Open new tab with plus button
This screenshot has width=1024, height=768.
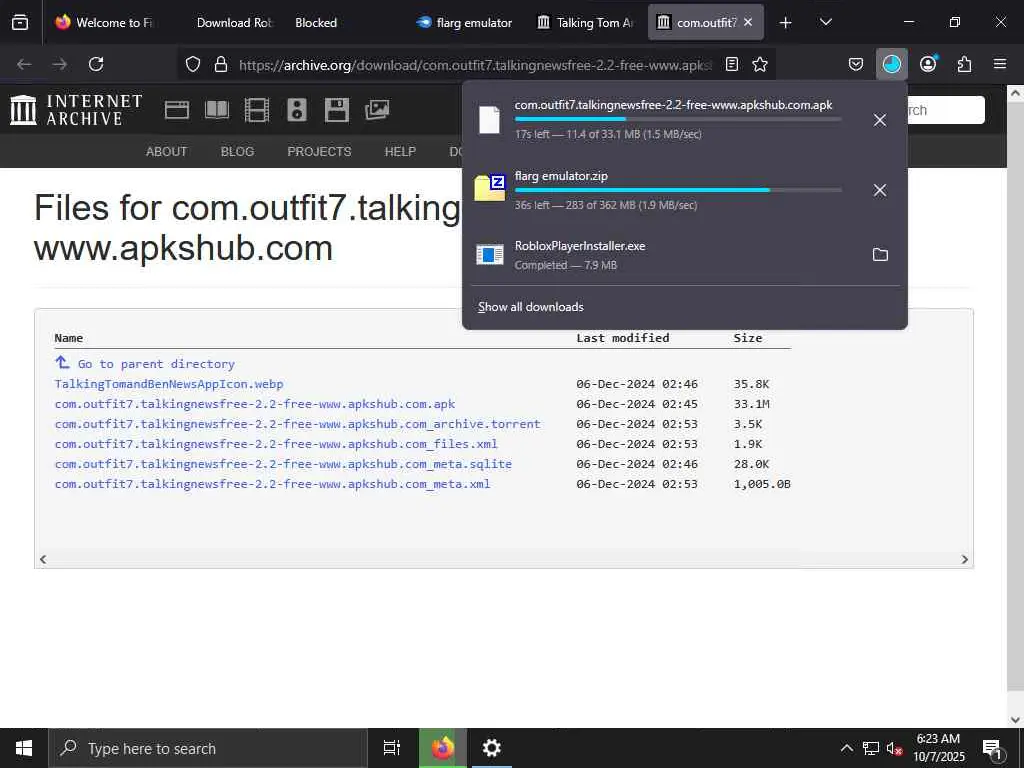pyautogui.click(x=786, y=23)
